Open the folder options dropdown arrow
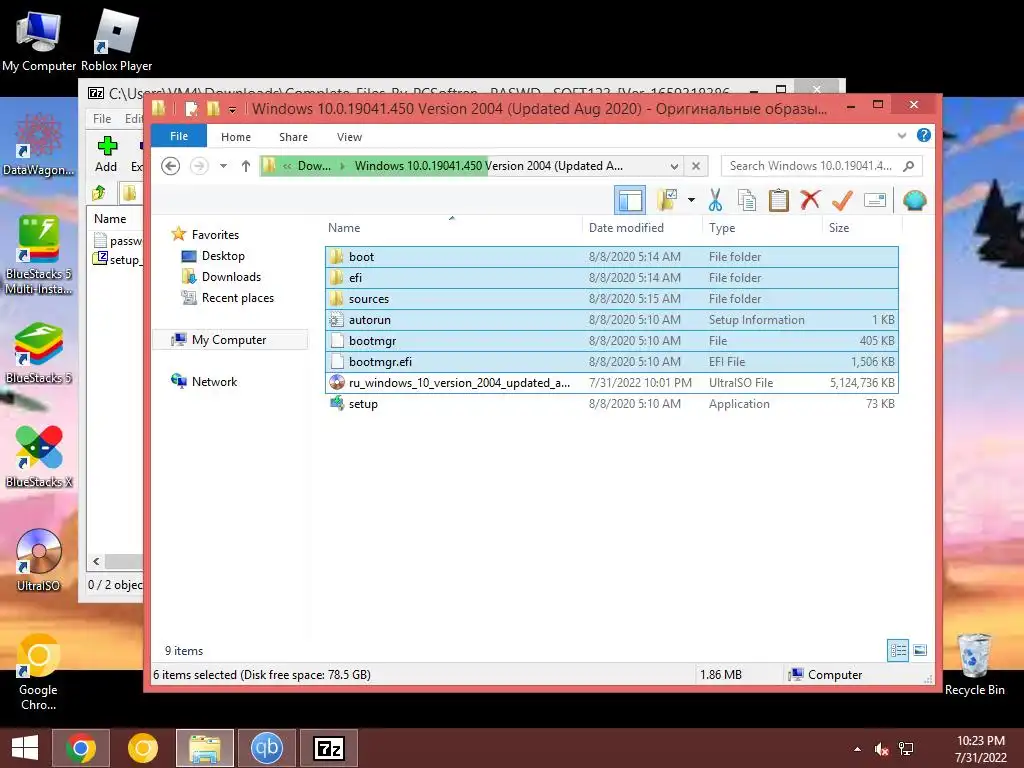The width and height of the screenshot is (1024, 768). pos(691,200)
